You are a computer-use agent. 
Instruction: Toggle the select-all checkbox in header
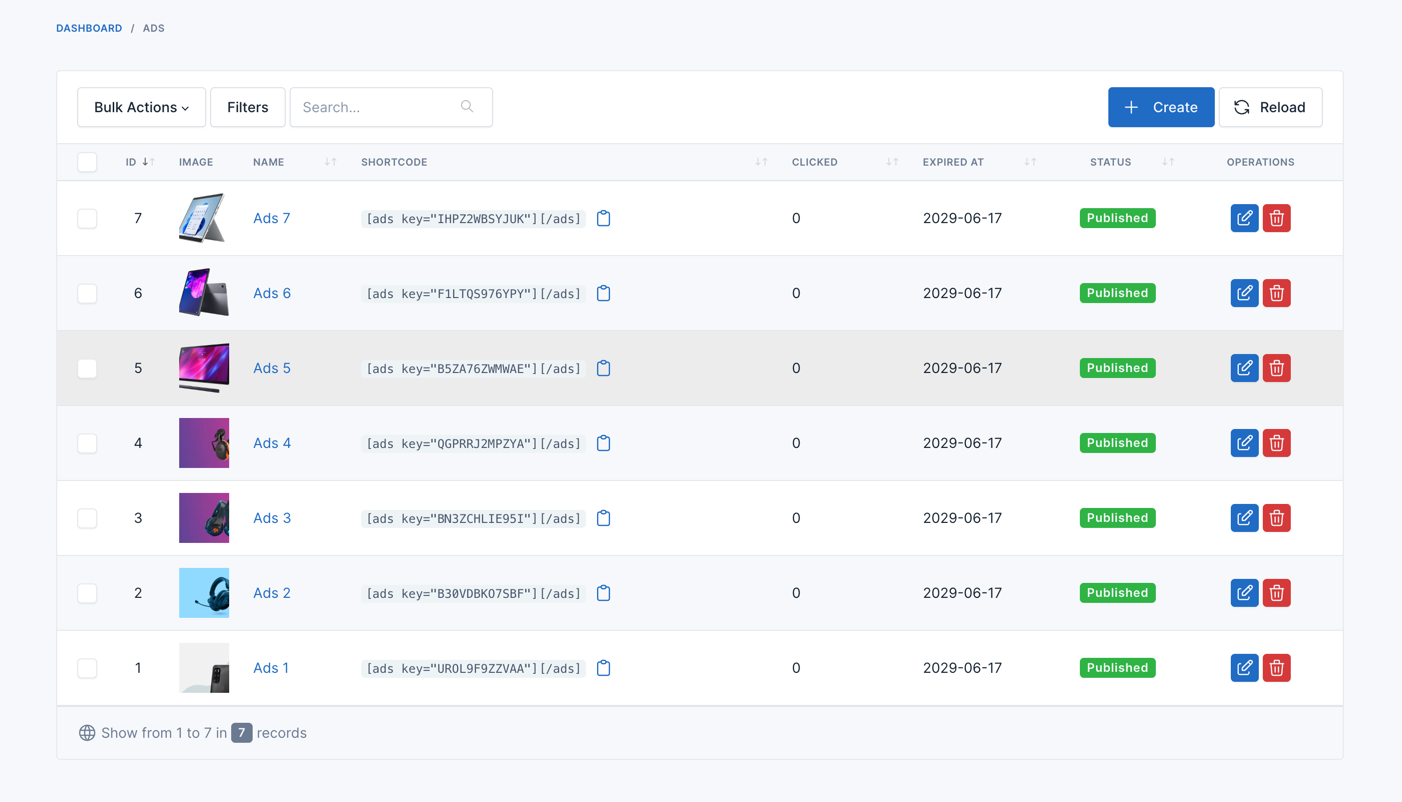87,162
